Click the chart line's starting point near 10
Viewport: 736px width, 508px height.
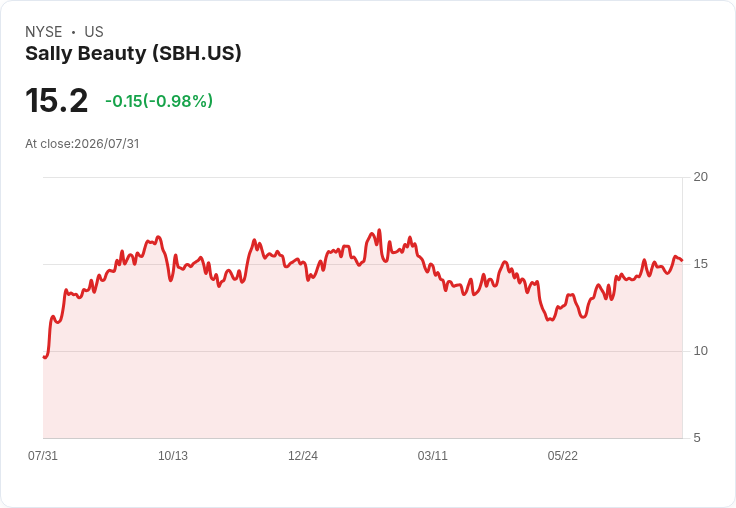coord(44,357)
